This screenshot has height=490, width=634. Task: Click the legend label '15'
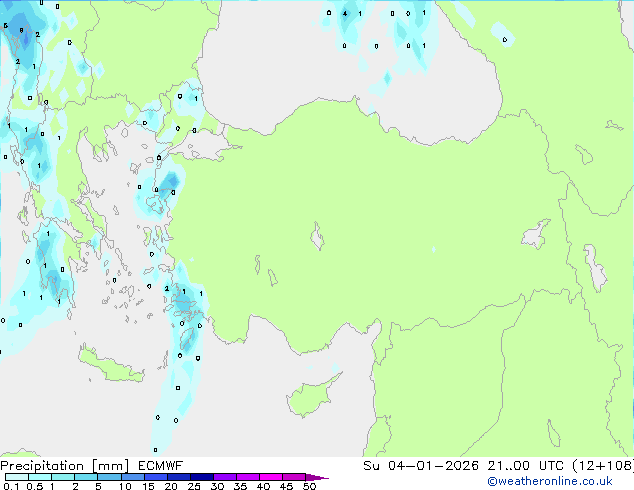pos(148,486)
